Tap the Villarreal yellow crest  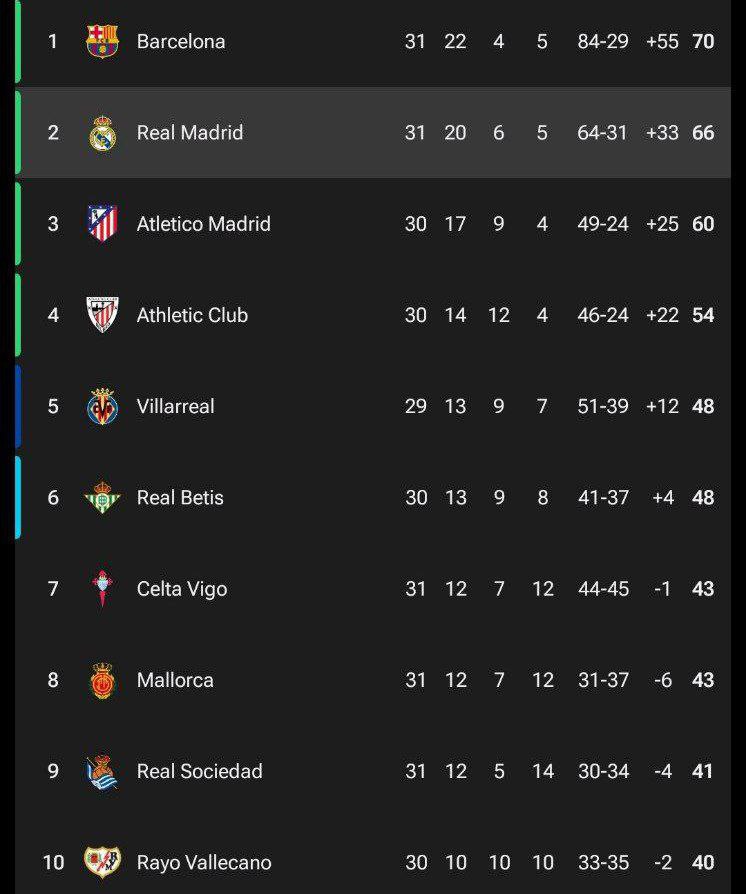[103, 406]
